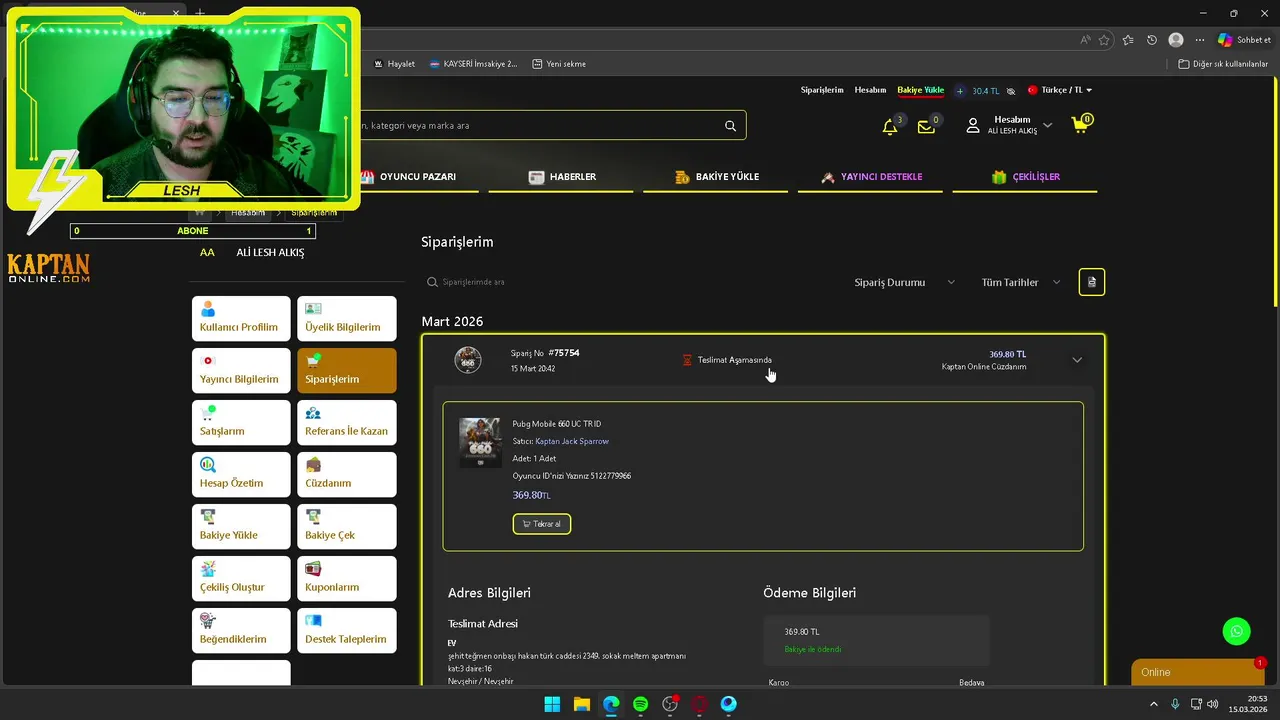Screen dimensions: 1280x720
Task: Click order number #75754 text
Action: tap(564, 353)
